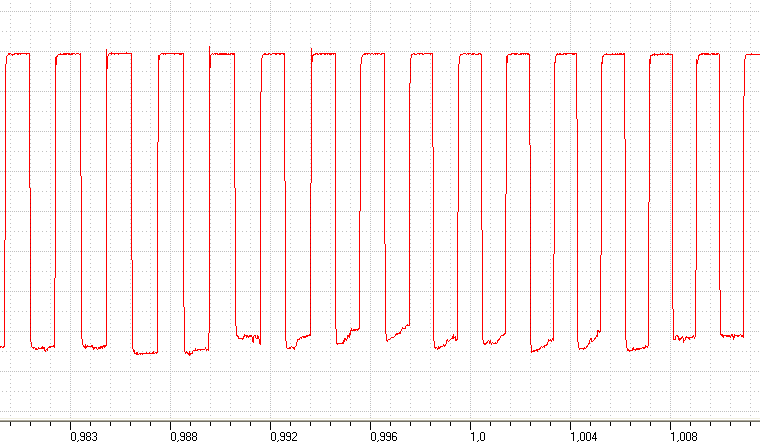This screenshot has width=760, height=446.
Task: Click the high plateau above the 1,008 label
Action: (x=661, y=54)
